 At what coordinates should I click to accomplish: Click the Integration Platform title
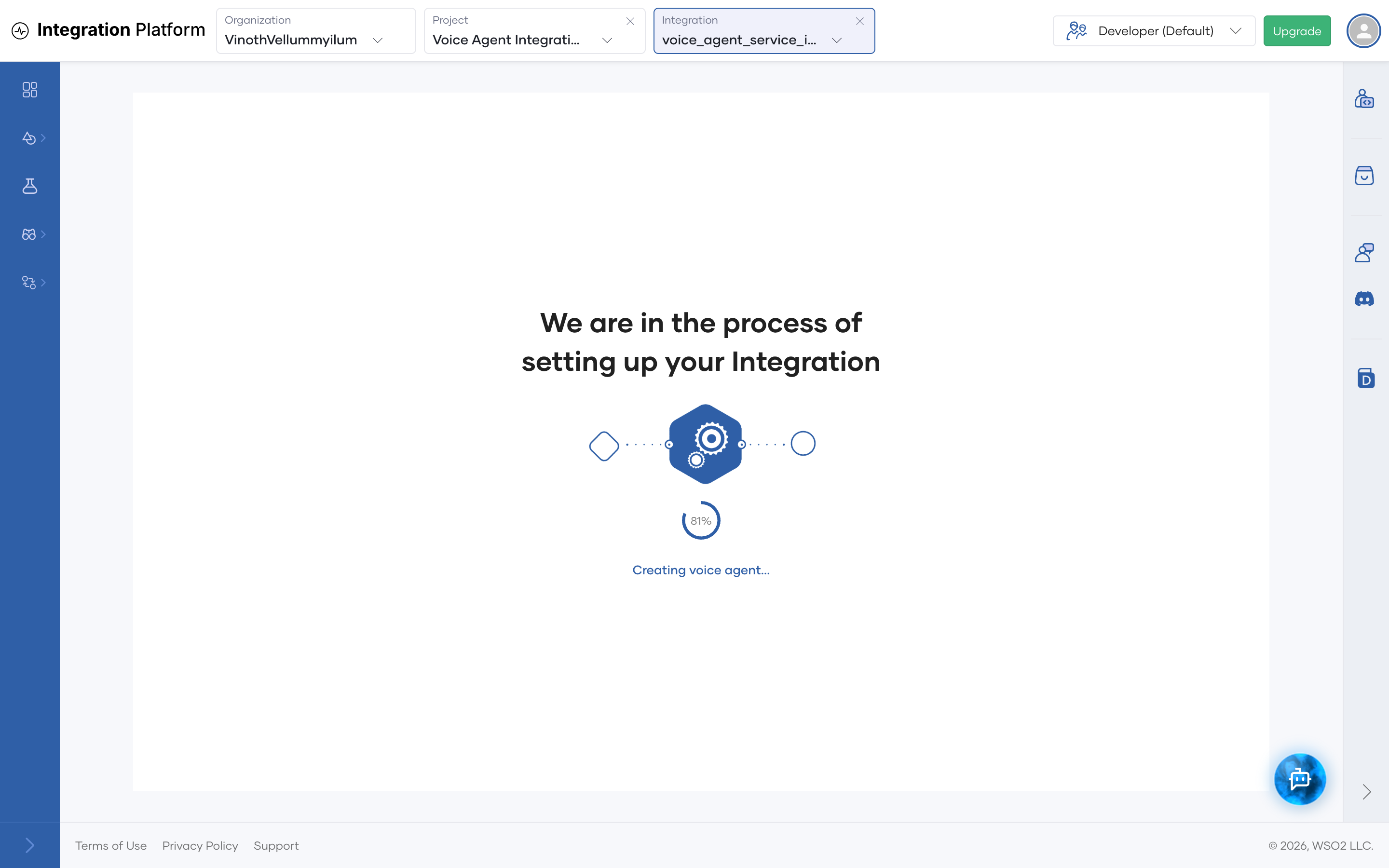point(121,29)
